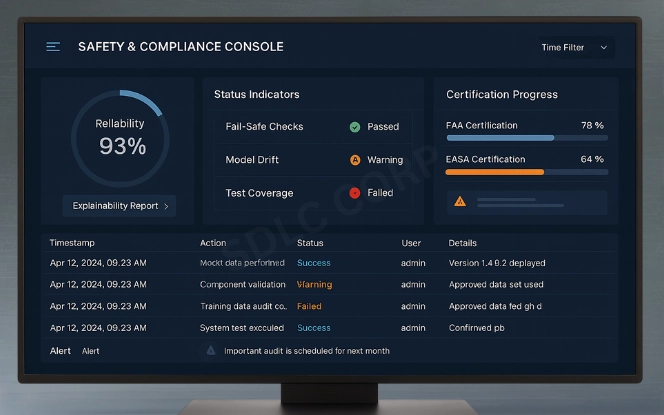Click the orange triangle certification alert icon
Screen dimensions: 664x415
pos(460,201)
